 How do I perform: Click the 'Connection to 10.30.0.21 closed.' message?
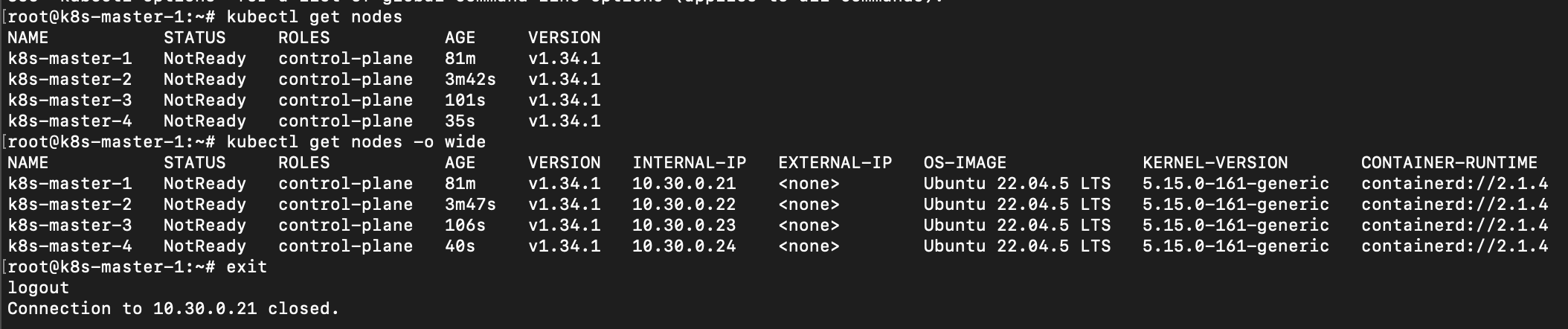click(x=173, y=309)
